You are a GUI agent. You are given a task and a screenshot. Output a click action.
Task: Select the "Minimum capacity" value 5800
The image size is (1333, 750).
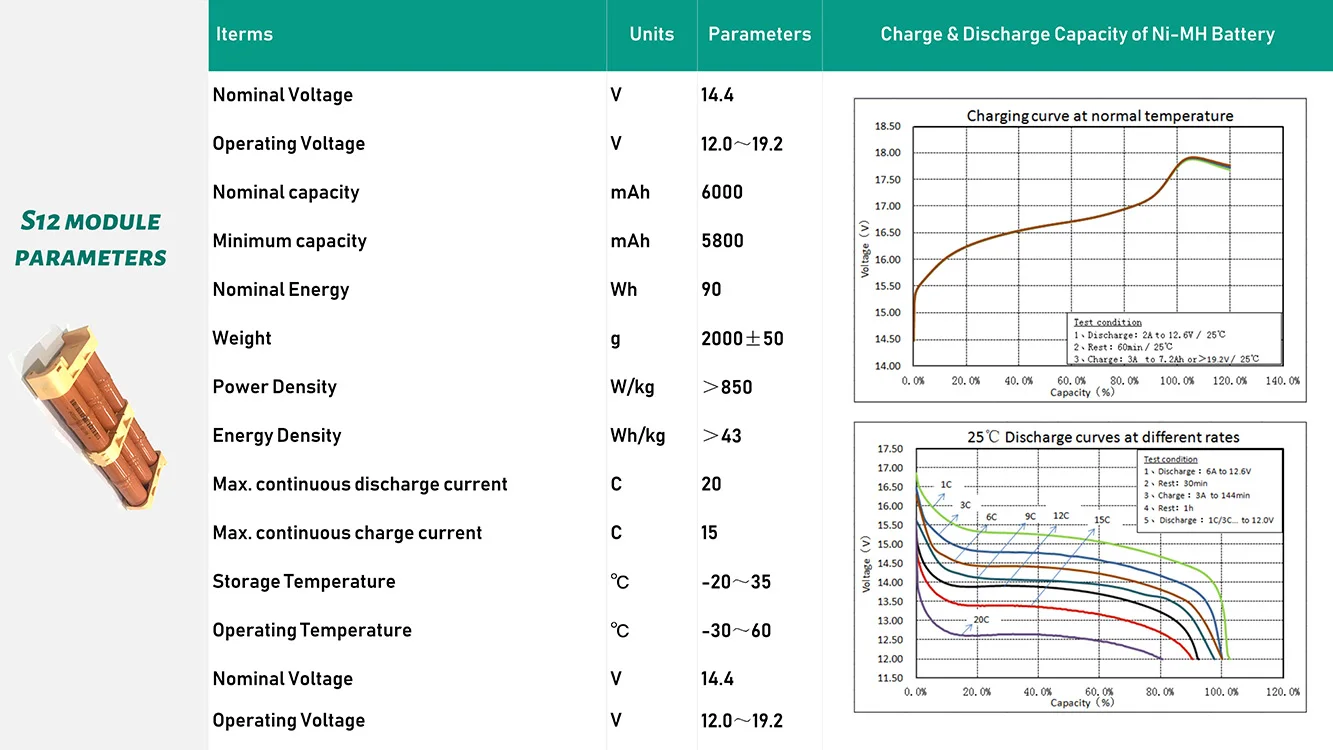click(722, 241)
